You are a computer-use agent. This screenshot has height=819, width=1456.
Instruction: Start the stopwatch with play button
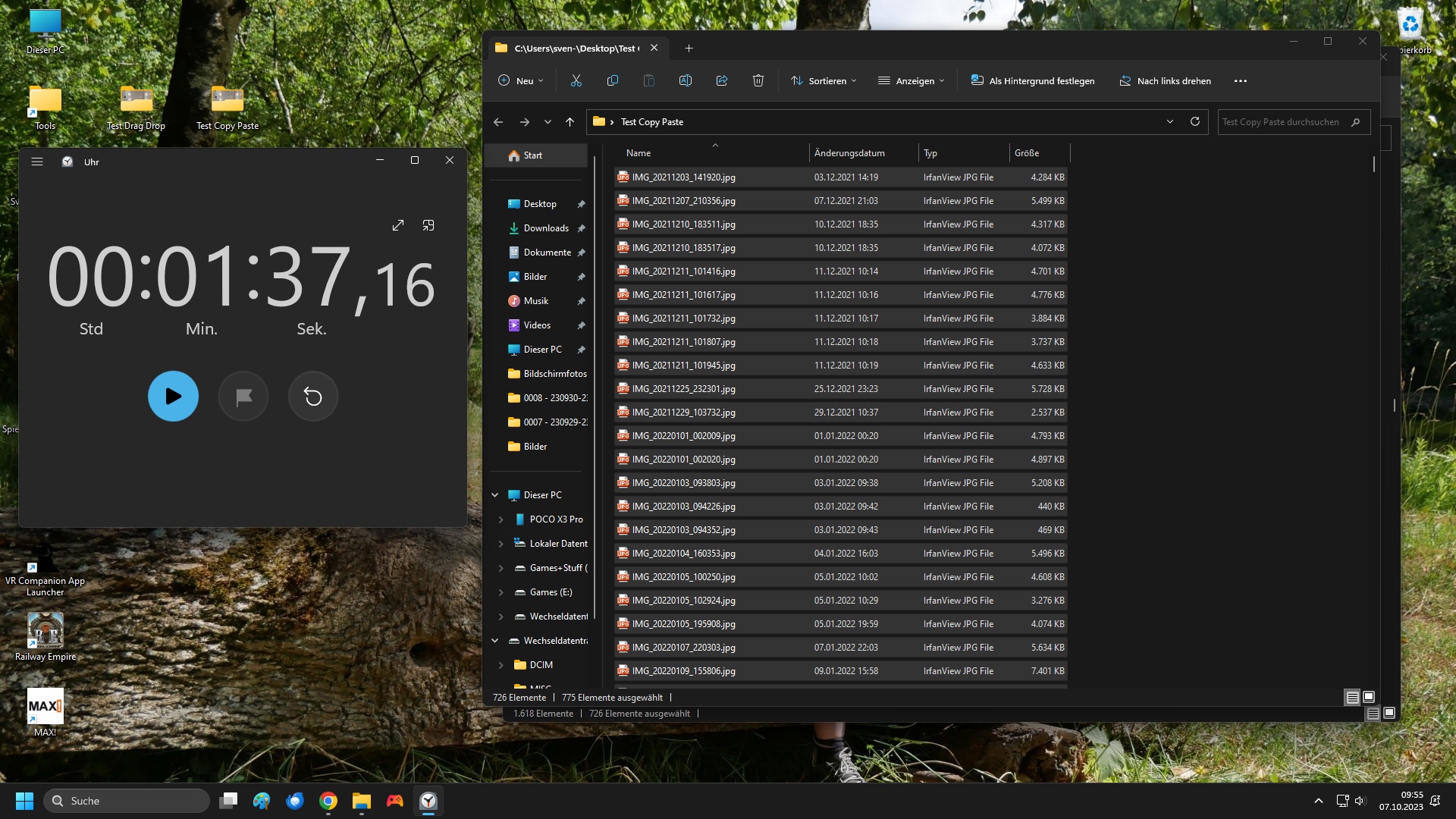[173, 396]
